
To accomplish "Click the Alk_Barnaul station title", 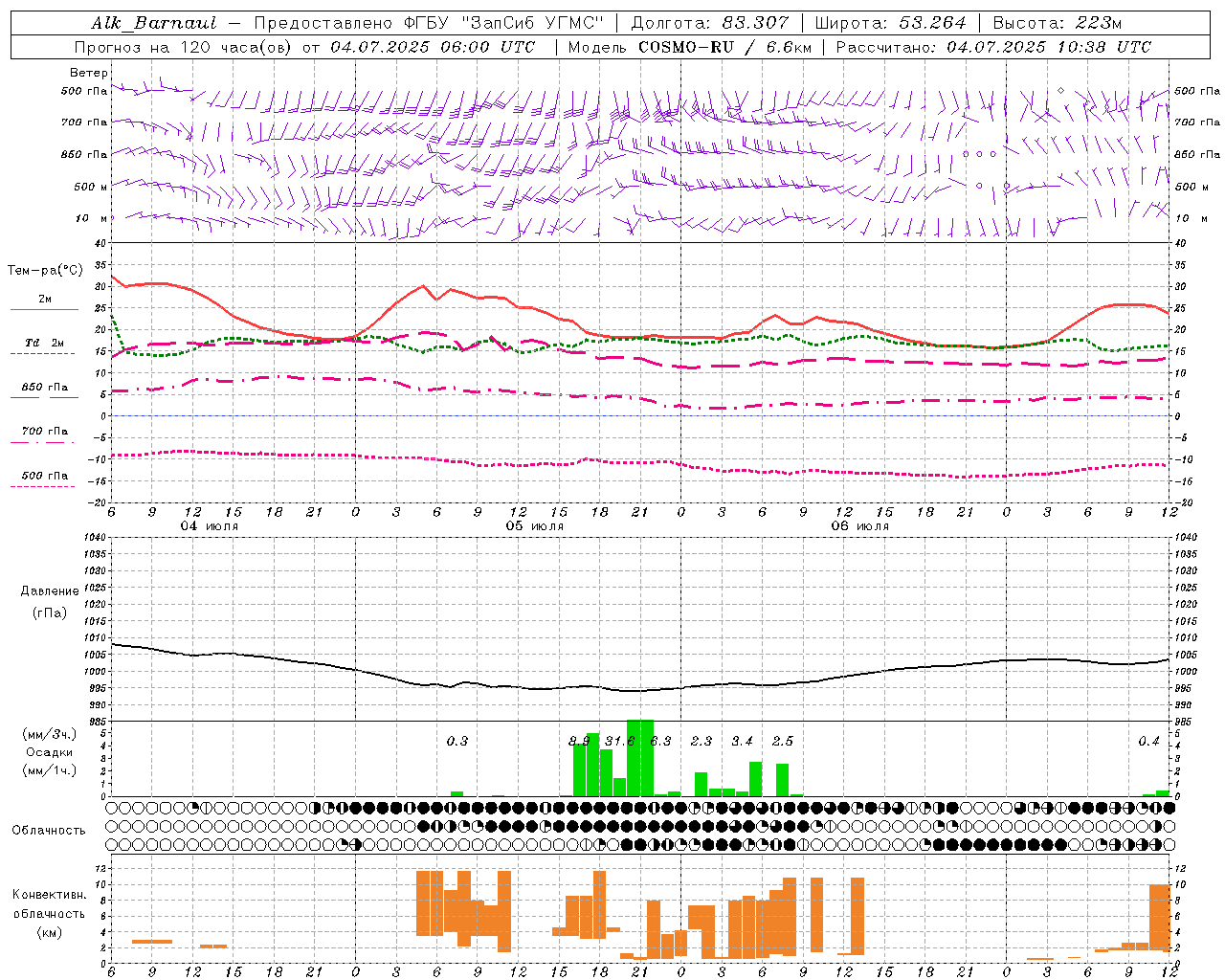I will point(154,23).
